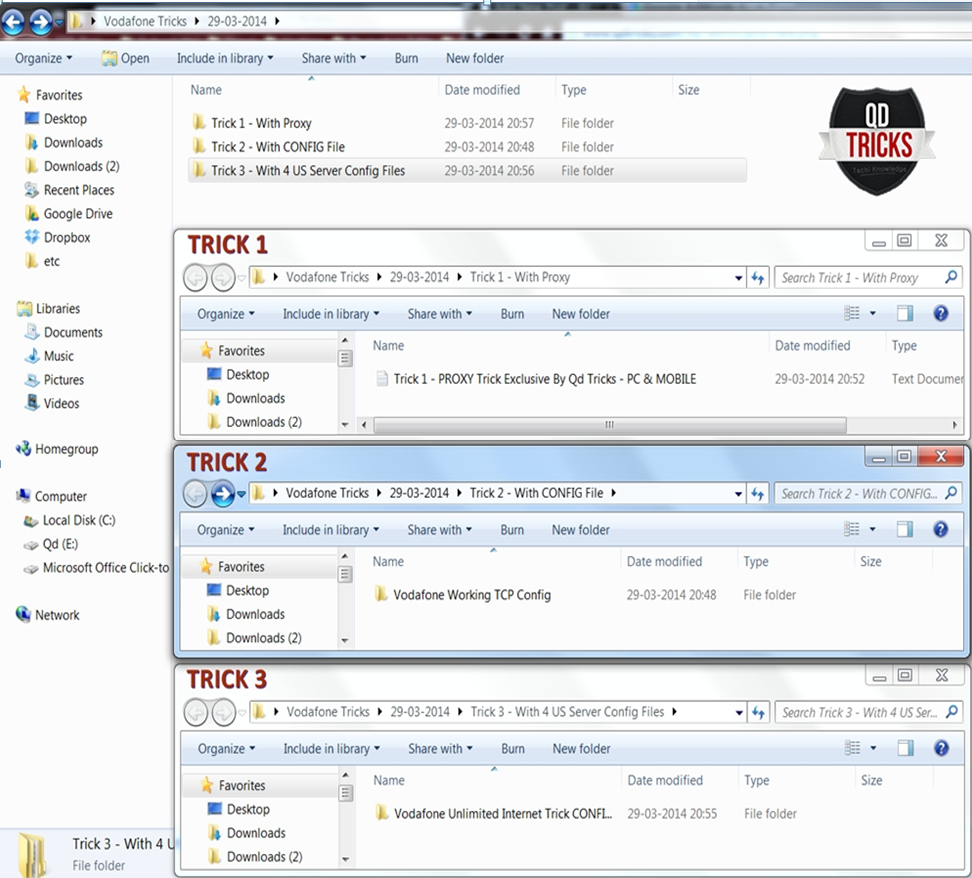972x878 pixels.
Task: Click Vodafone Tricks breadcrumb in Trick 1 window
Action: click(327, 277)
